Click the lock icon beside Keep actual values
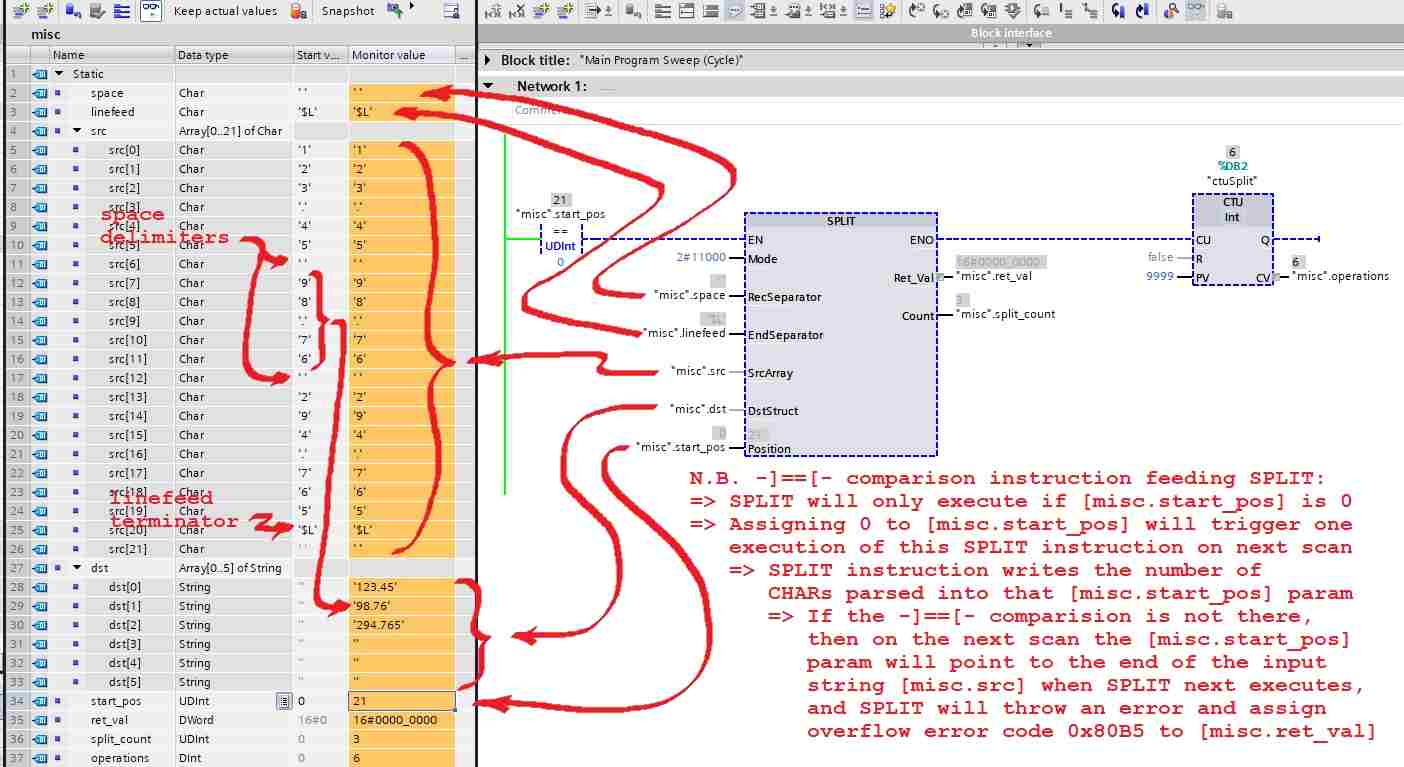This screenshot has height=767, width=1404. [x=298, y=11]
